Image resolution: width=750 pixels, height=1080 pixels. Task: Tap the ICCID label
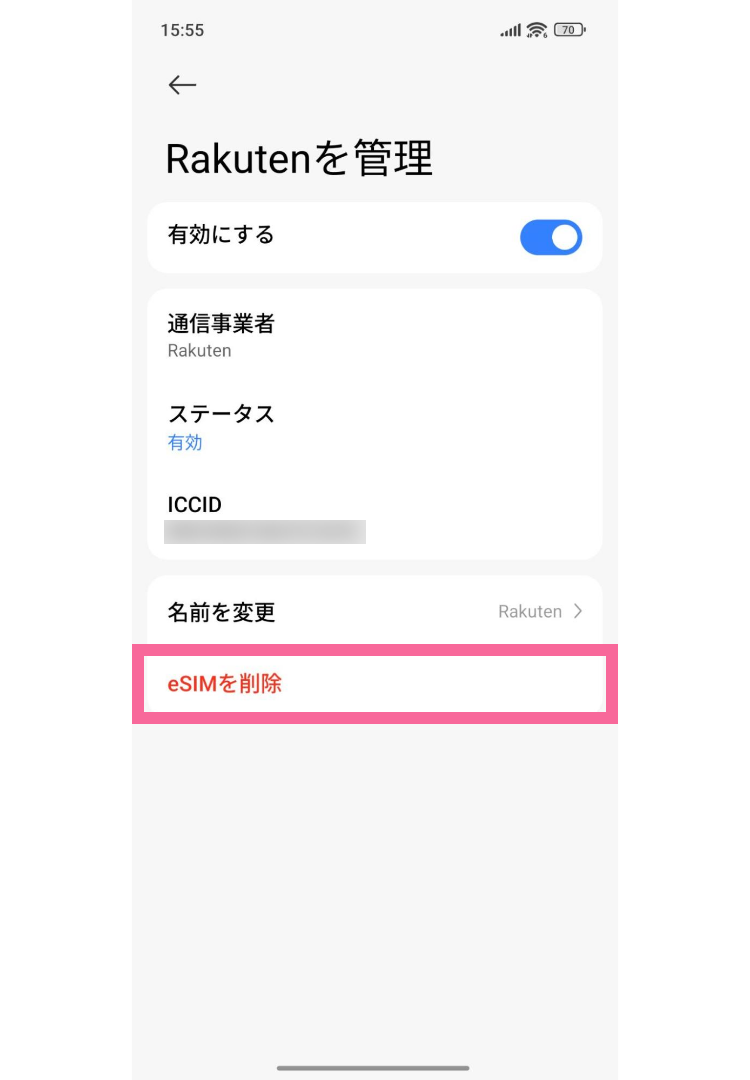194,505
